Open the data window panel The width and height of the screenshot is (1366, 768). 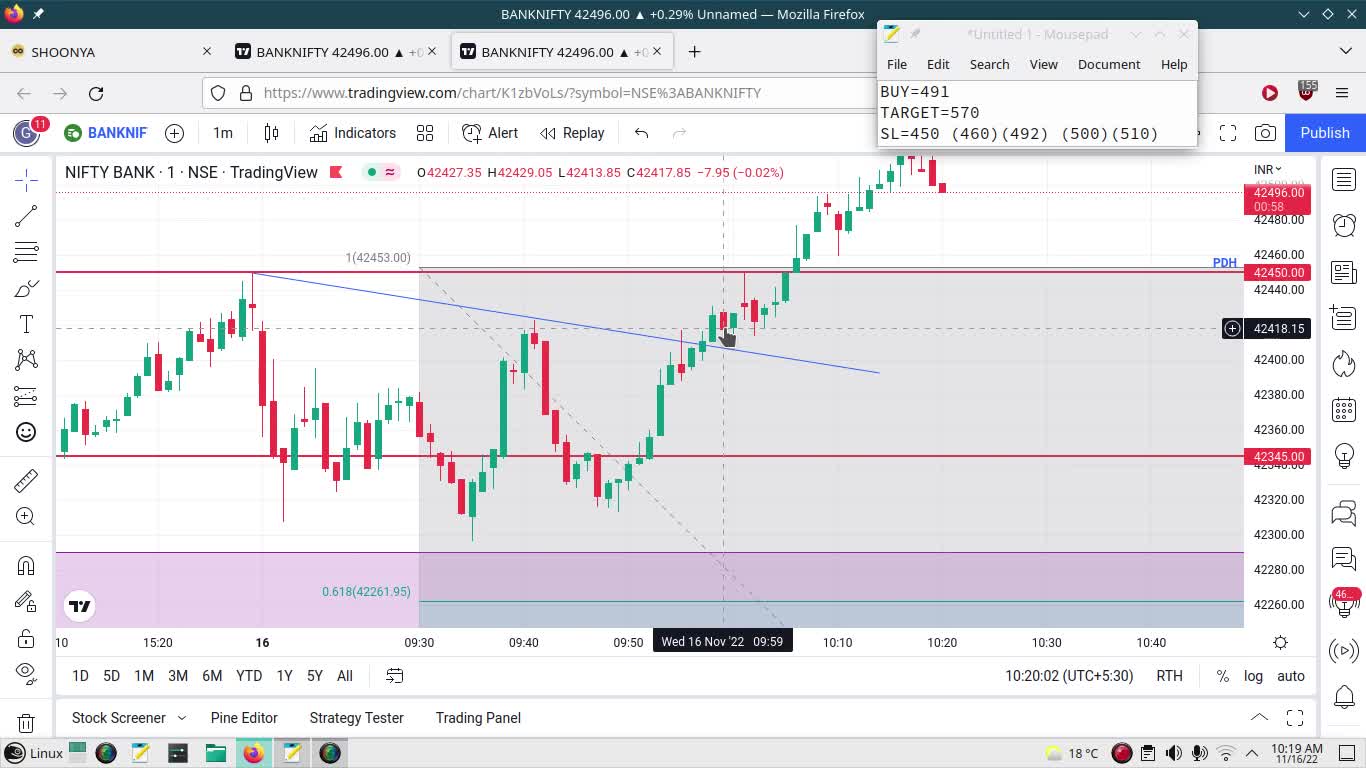(1344, 318)
